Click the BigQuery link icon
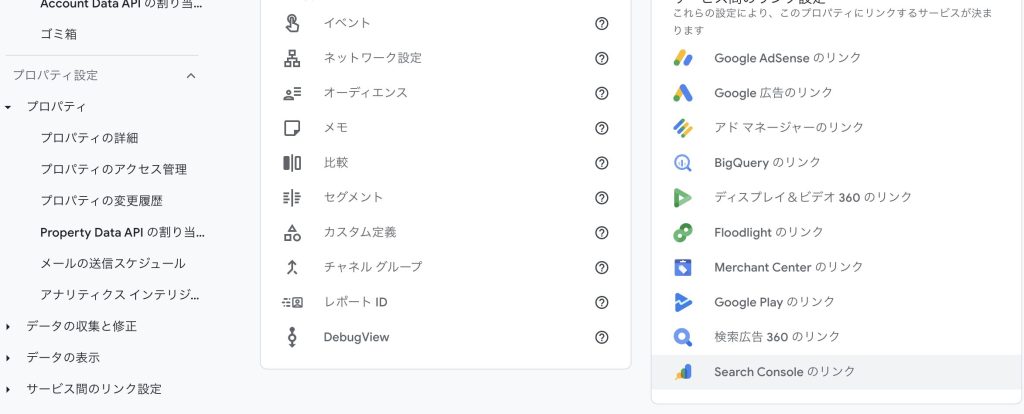This screenshot has height=414, width=1024. pos(683,163)
